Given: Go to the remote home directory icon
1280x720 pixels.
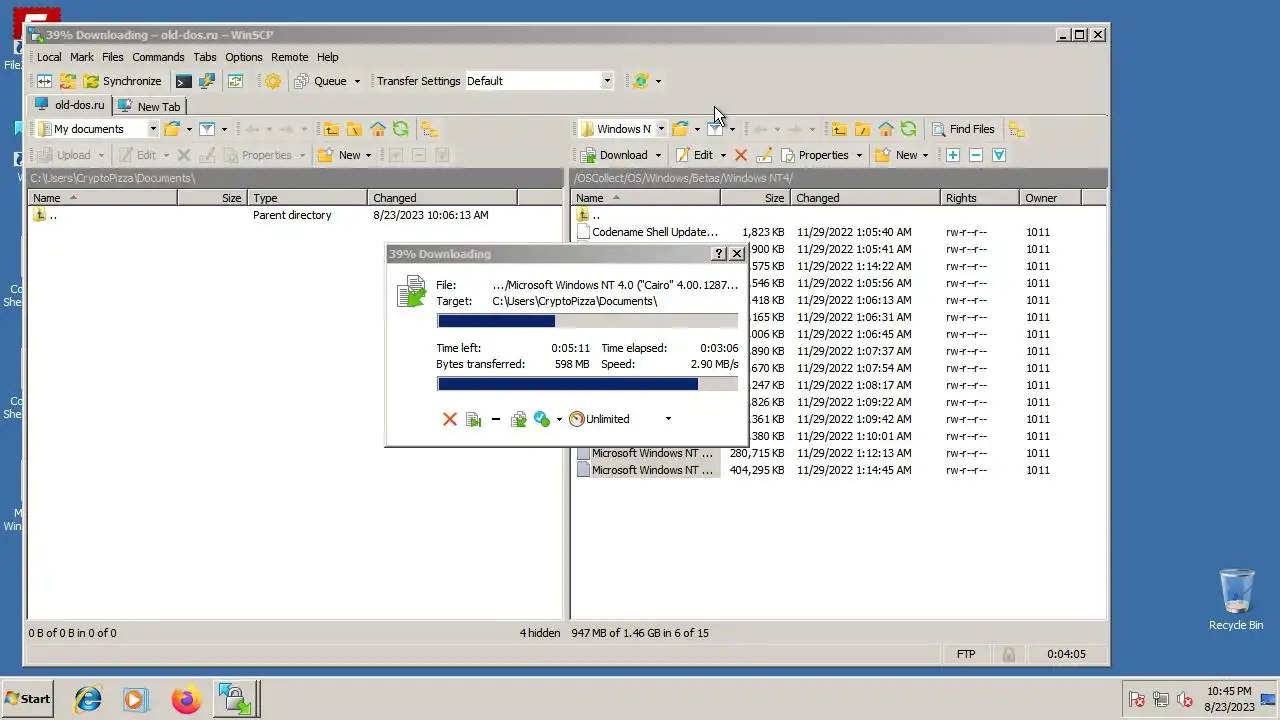Looking at the screenshot, I should (x=885, y=129).
